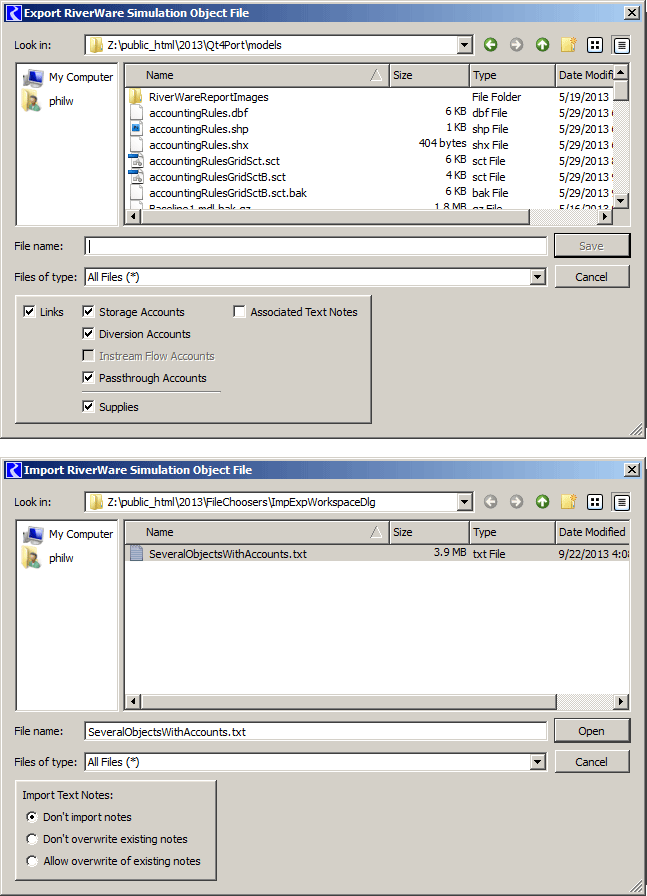Select the RiverWareReportImages folder
647x896 pixels.
[208, 97]
